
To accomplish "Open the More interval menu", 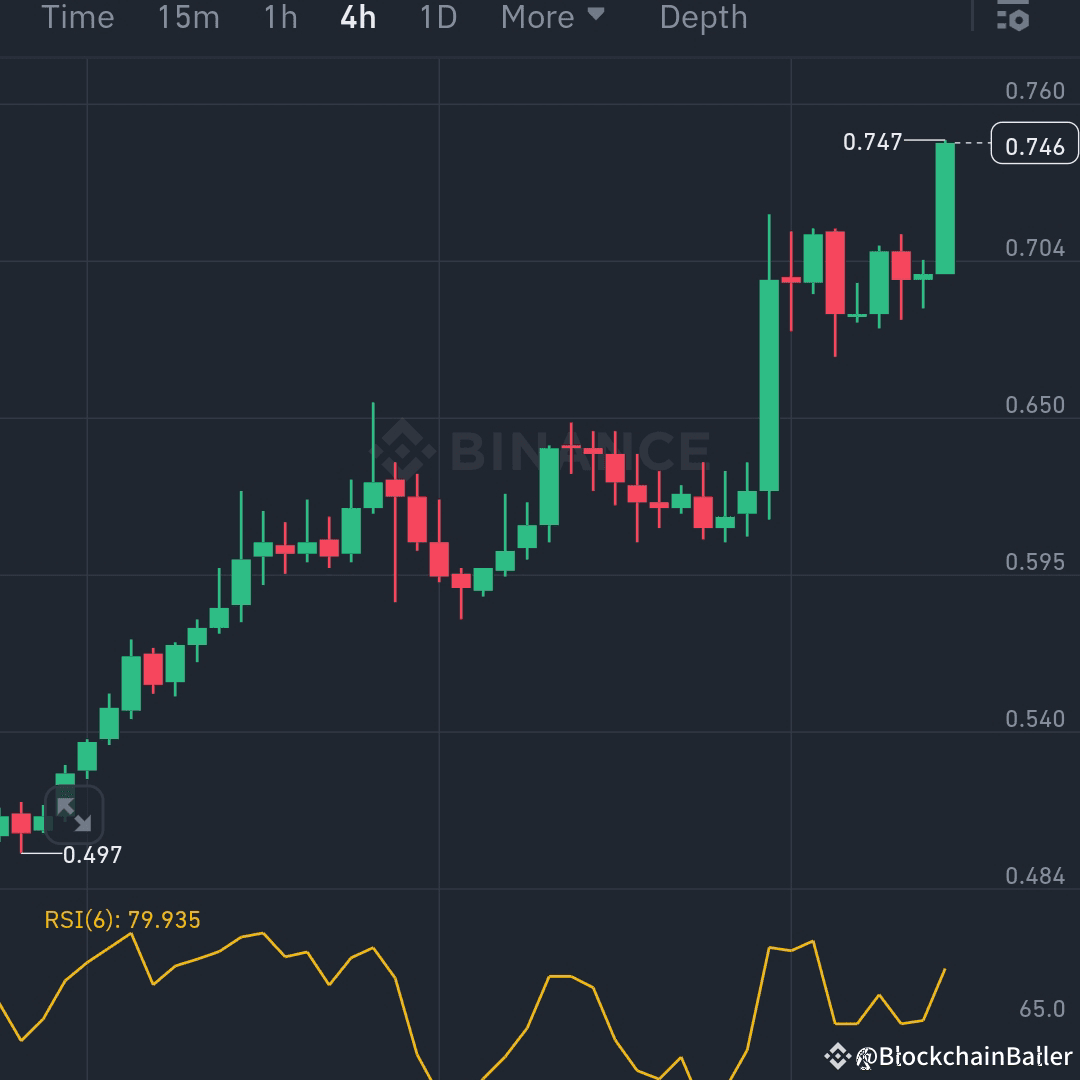I will pos(537,17).
